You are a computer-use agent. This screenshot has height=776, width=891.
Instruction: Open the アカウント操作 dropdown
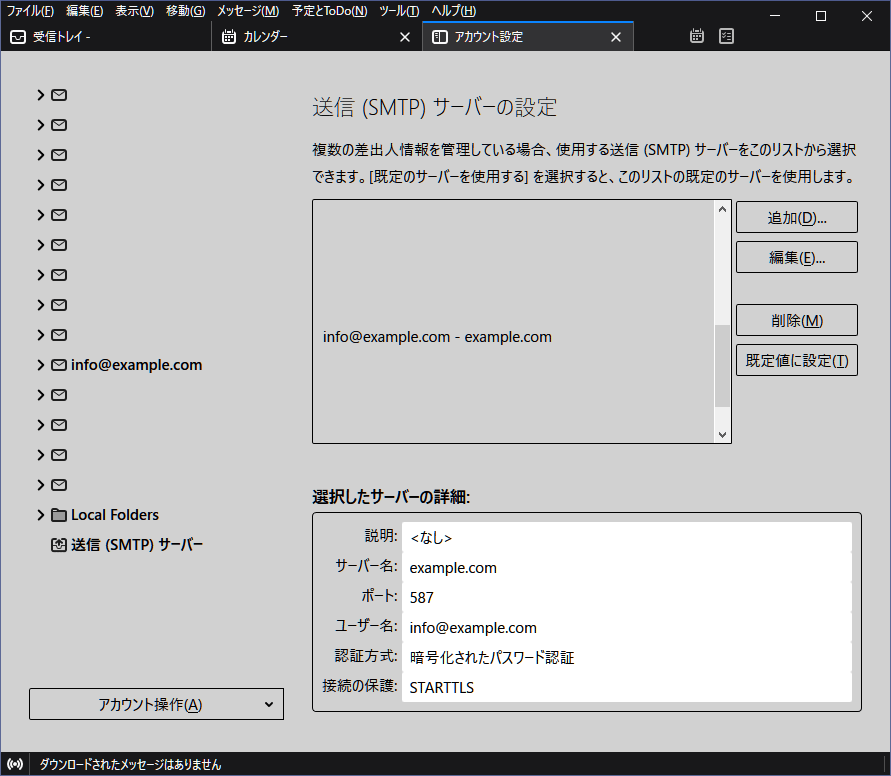tap(156, 704)
